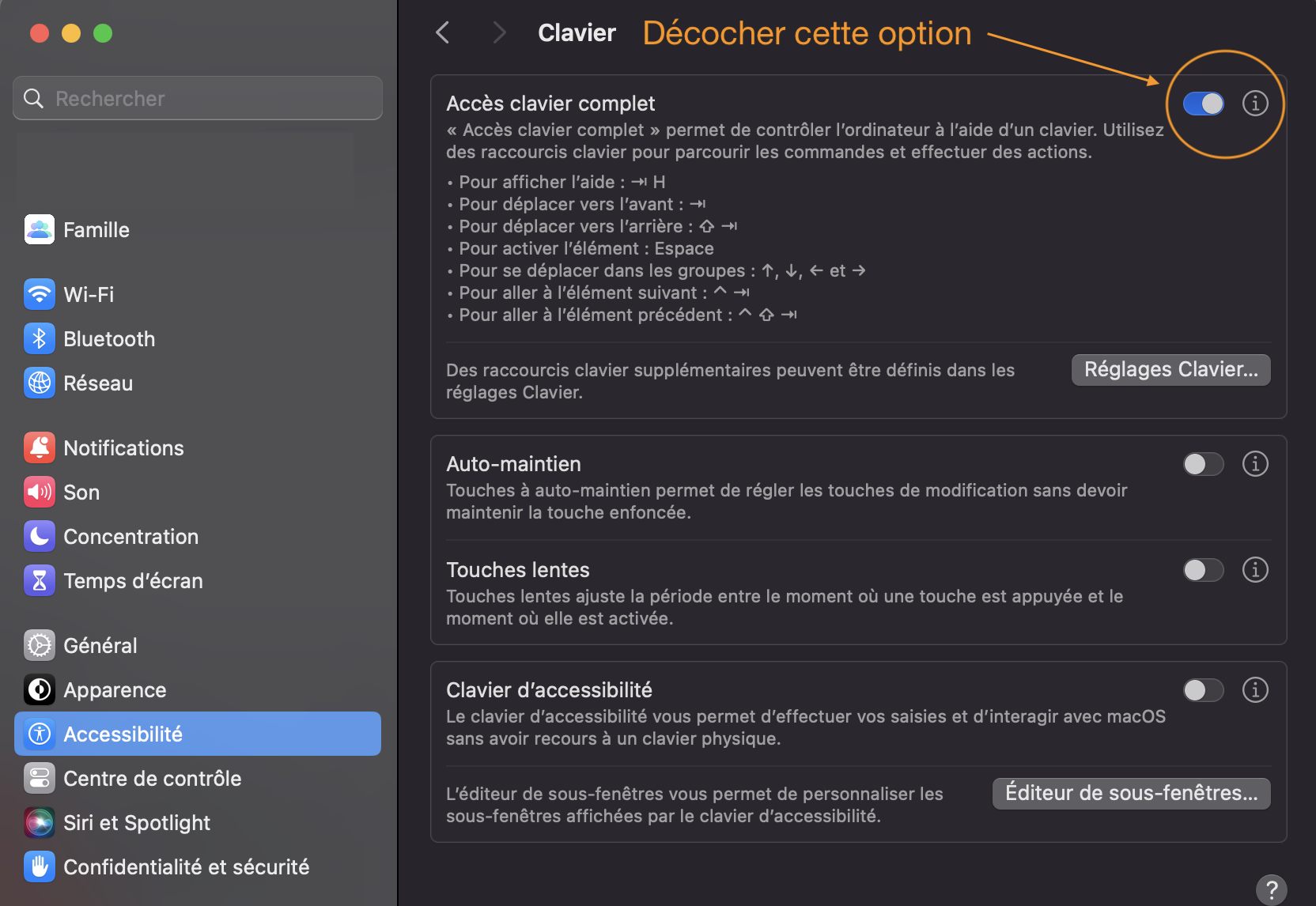Open Réseau via its globe icon
Image resolution: width=1316 pixels, height=906 pixels.
coord(40,383)
